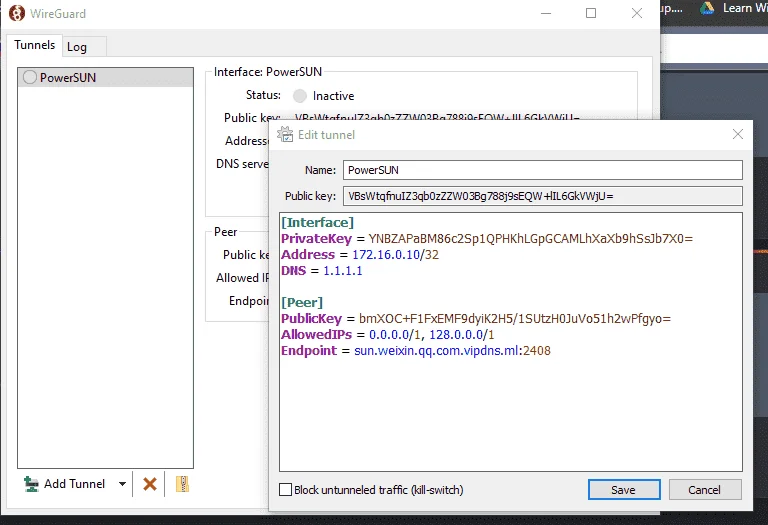Click the Google Drive icon in the background browser tab
This screenshot has height=525, width=768.
click(706, 8)
